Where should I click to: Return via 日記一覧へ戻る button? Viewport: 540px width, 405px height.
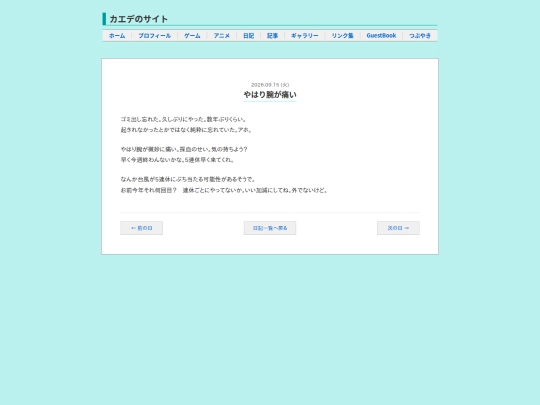coord(270,228)
